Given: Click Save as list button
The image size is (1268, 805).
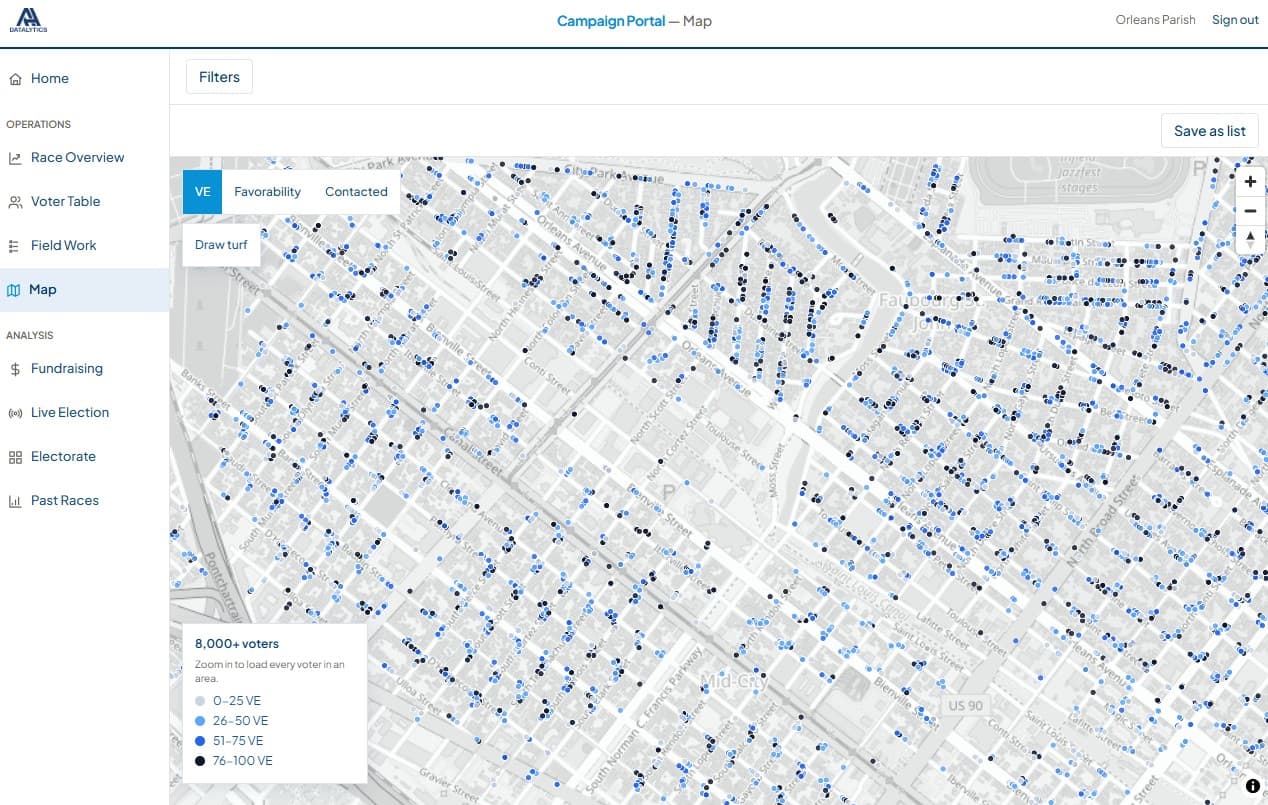Looking at the screenshot, I should [x=1209, y=131].
